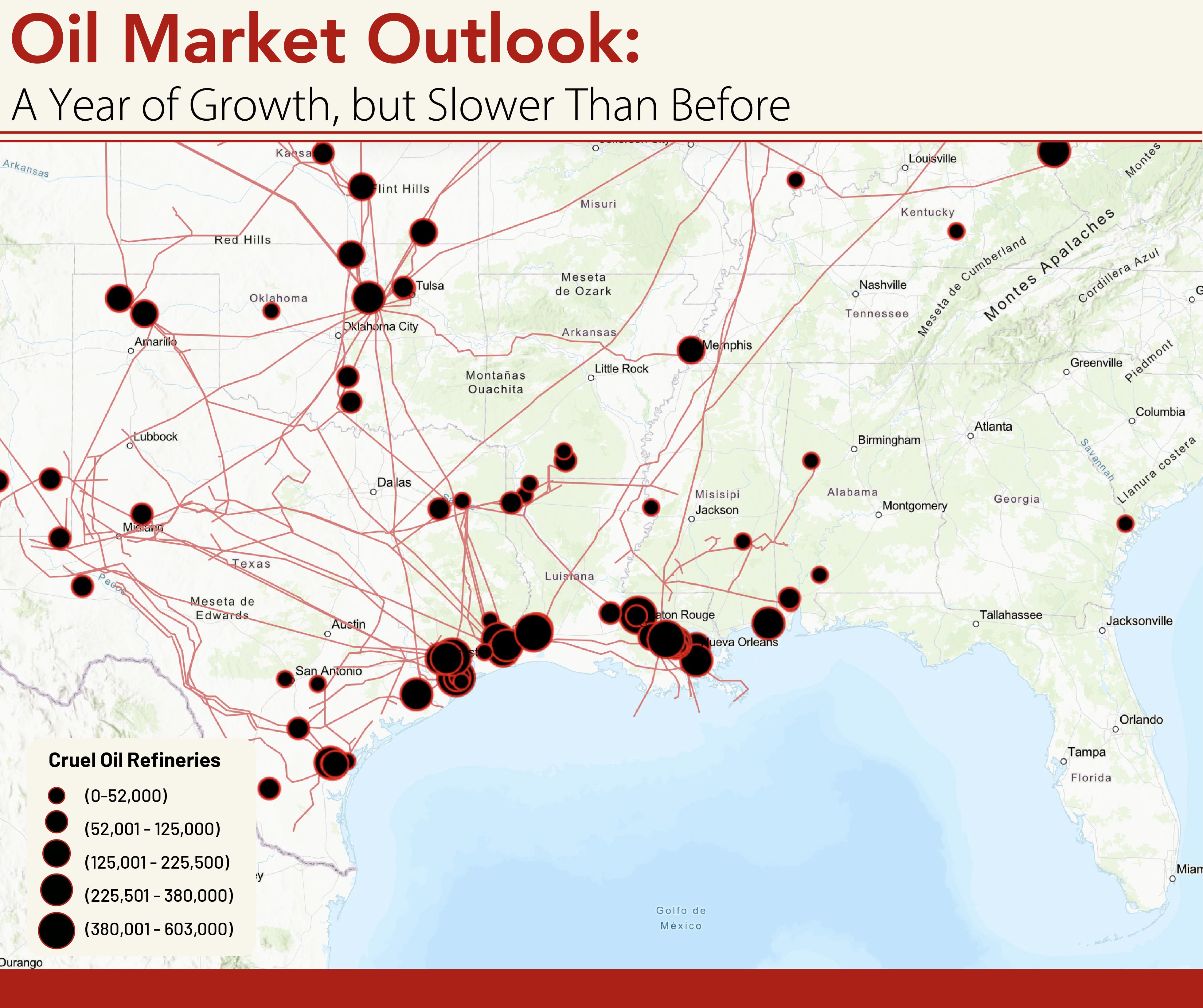Click the refinery marker near Midland label
This screenshot has width=1203, height=1008.
(x=142, y=514)
